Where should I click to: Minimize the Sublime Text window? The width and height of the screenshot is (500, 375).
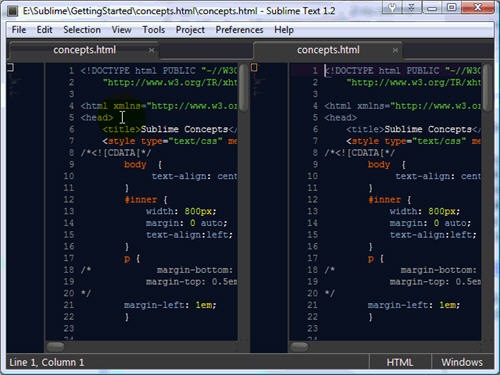point(432,7)
